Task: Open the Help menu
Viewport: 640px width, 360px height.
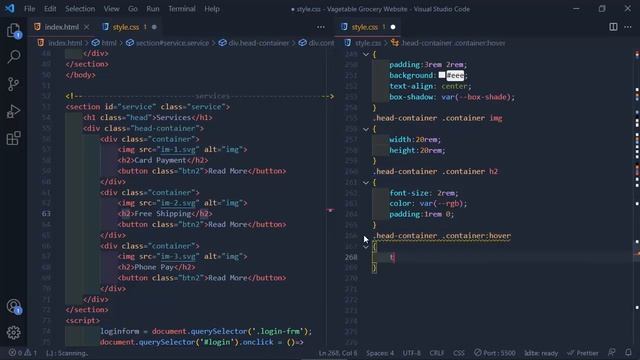Action: pyautogui.click(x=212, y=9)
